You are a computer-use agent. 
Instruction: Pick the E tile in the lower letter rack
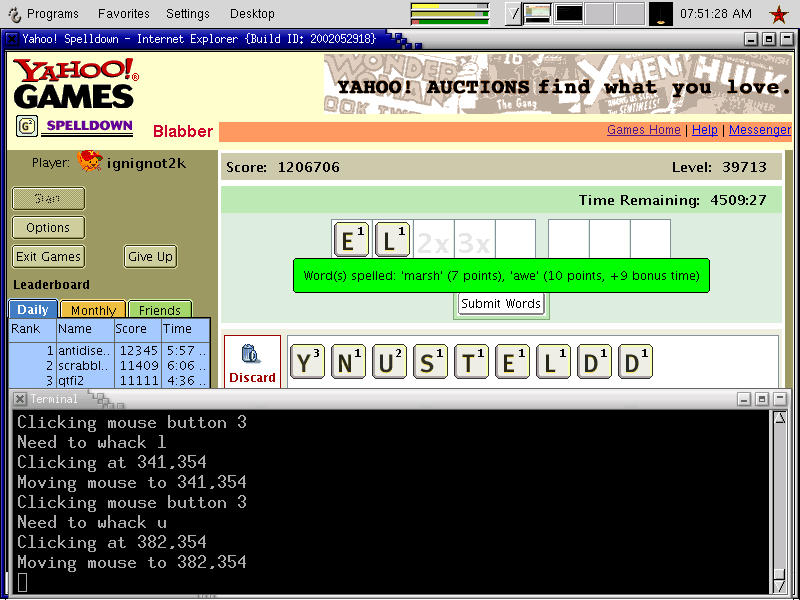coord(512,362)
